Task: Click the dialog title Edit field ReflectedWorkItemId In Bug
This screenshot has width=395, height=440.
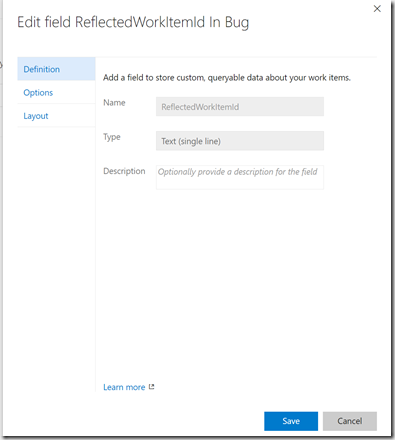Action: pyautogui.click(x=133, y=23)
